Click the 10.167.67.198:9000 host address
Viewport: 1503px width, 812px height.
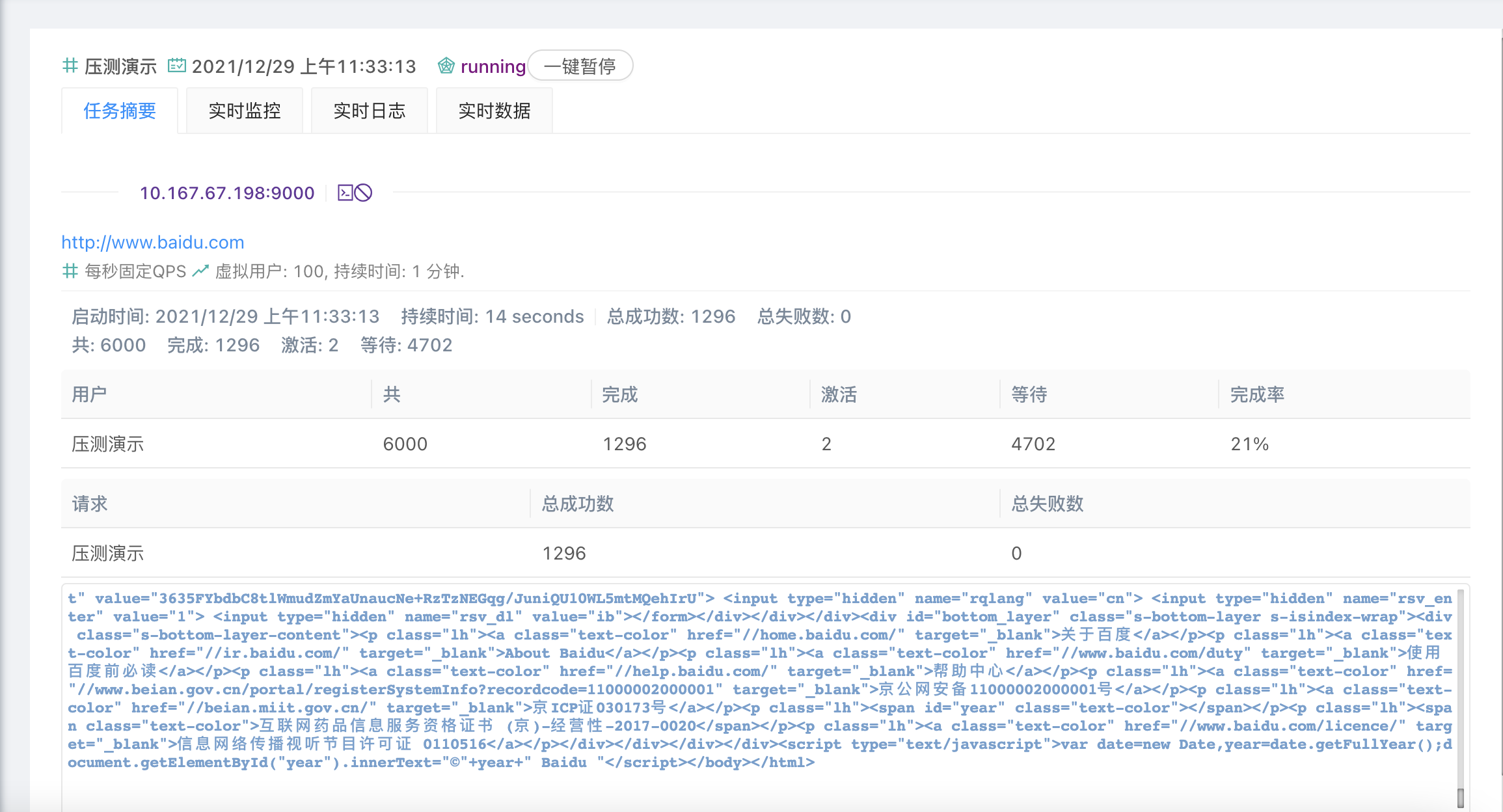click(227, 193)
